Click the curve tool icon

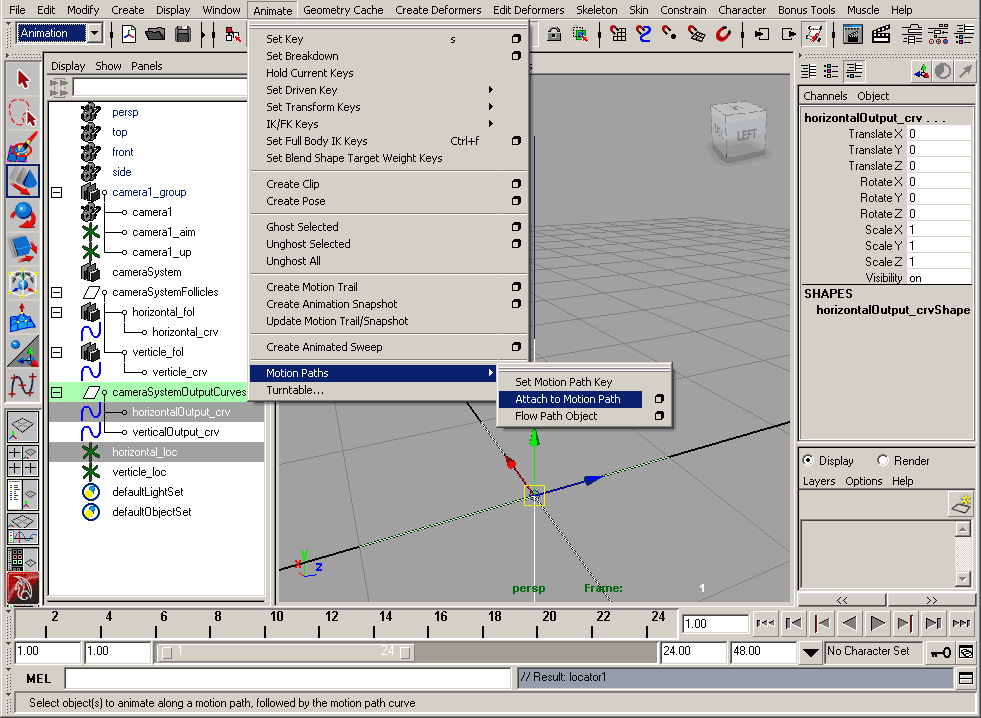coord(23,385)
